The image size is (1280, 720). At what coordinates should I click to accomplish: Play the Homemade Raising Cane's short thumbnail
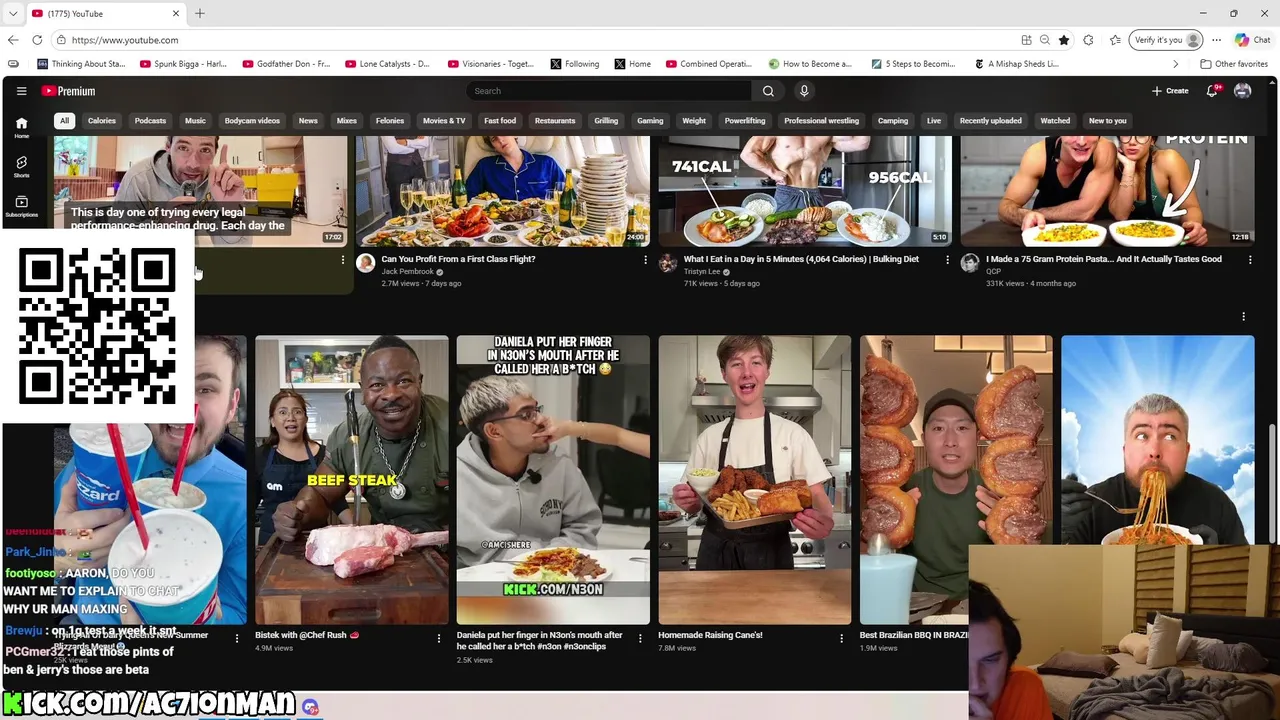pyautogui.click(x=754, y=480)
